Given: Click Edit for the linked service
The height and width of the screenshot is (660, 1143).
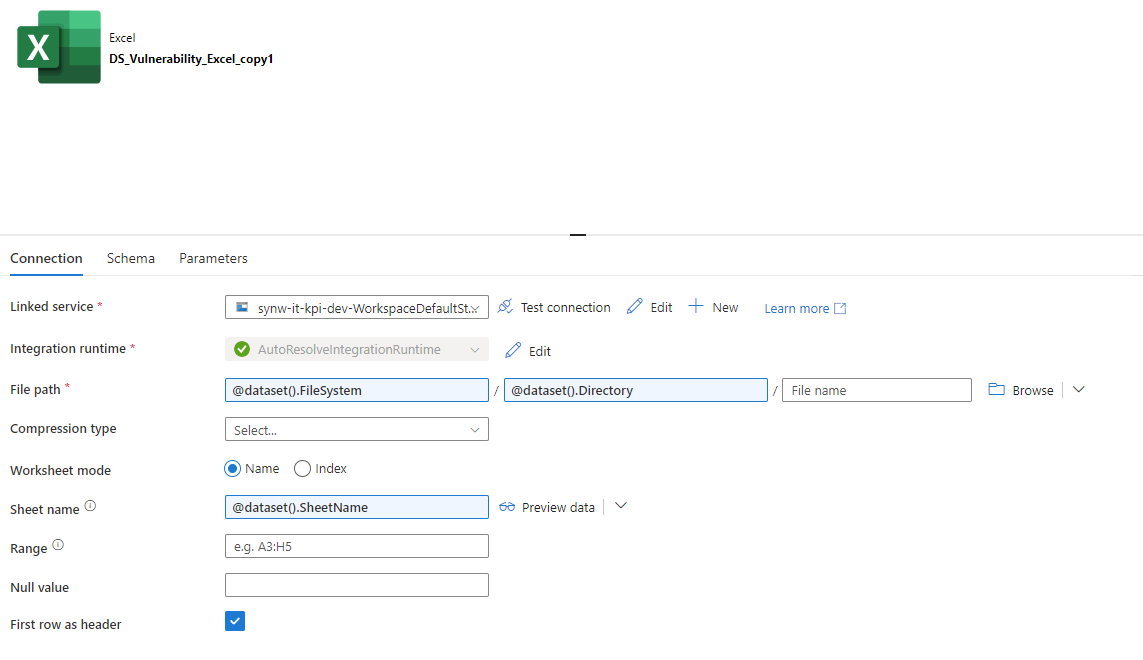Looking at the screenshot, I should point(649,307).
